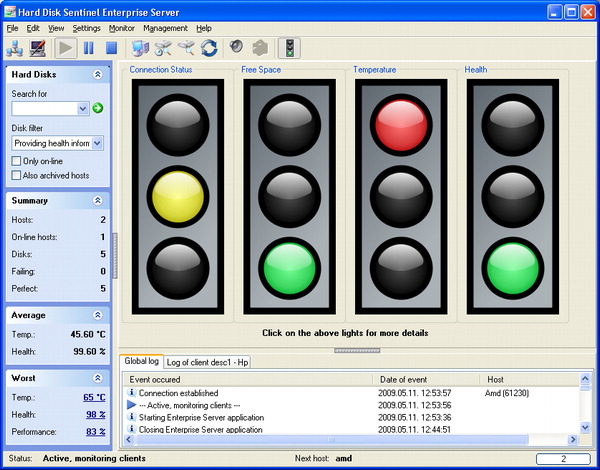This screenshot has width=600, height=470.
Task: Collapse the Hard Disks panel
Action: coord(98,74)
